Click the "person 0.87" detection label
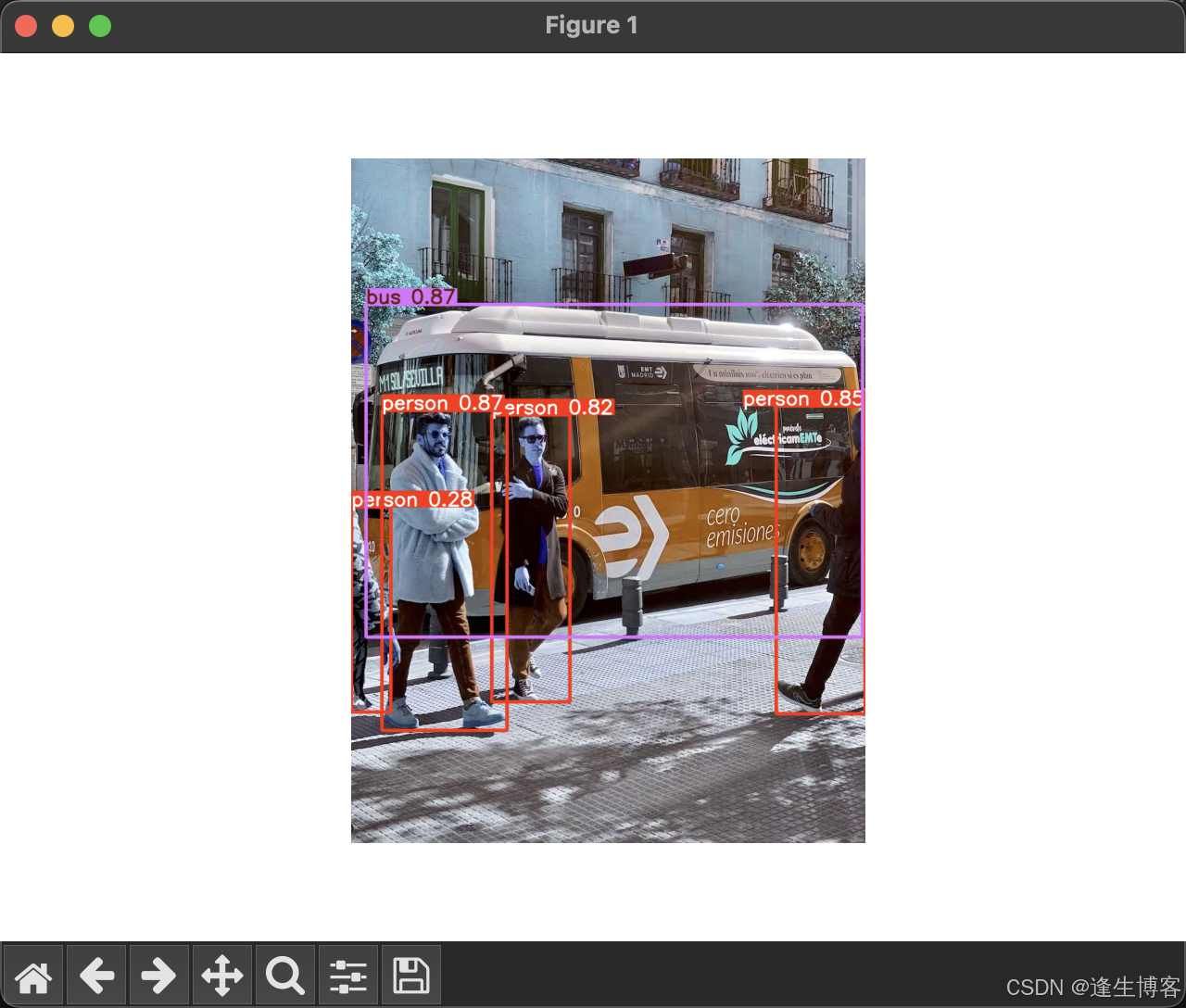This screenshot has width=1186, height=1008. tap(442, 403)
